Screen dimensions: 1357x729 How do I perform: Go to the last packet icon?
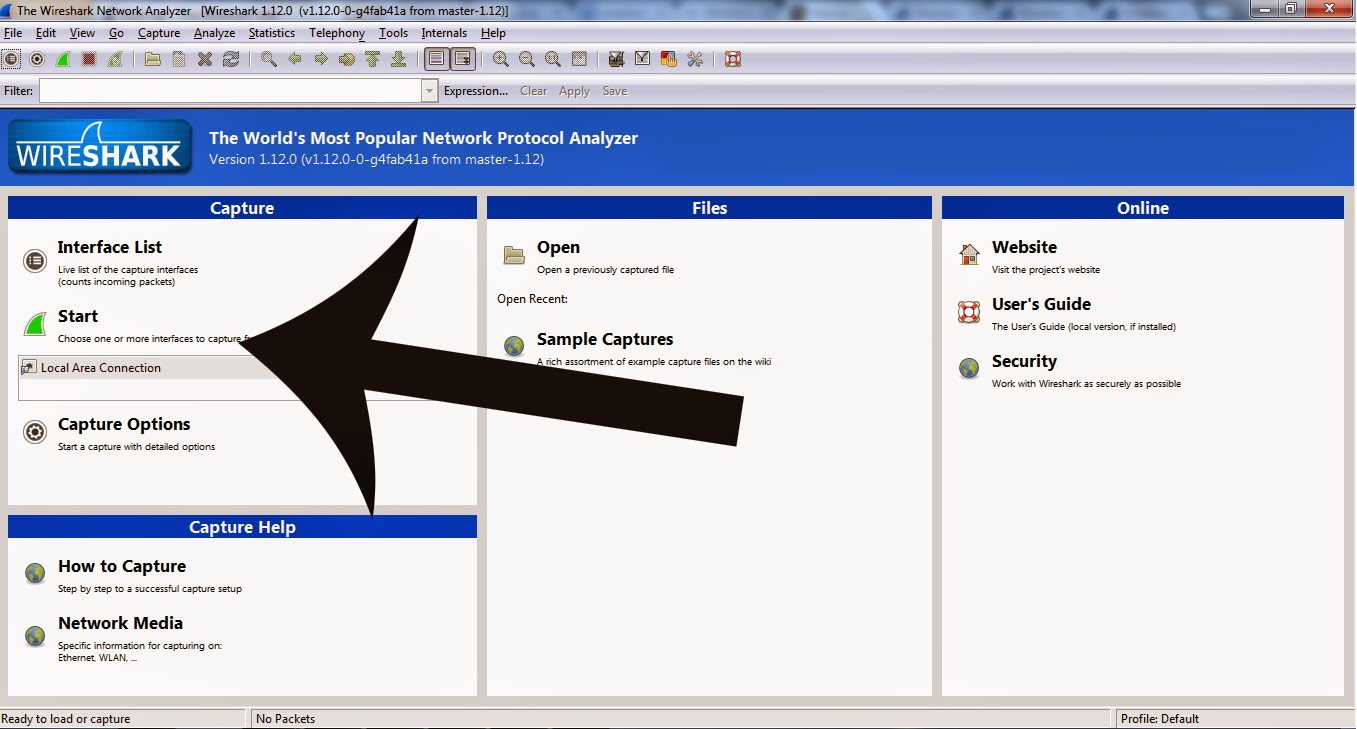[x=398, y=59]
